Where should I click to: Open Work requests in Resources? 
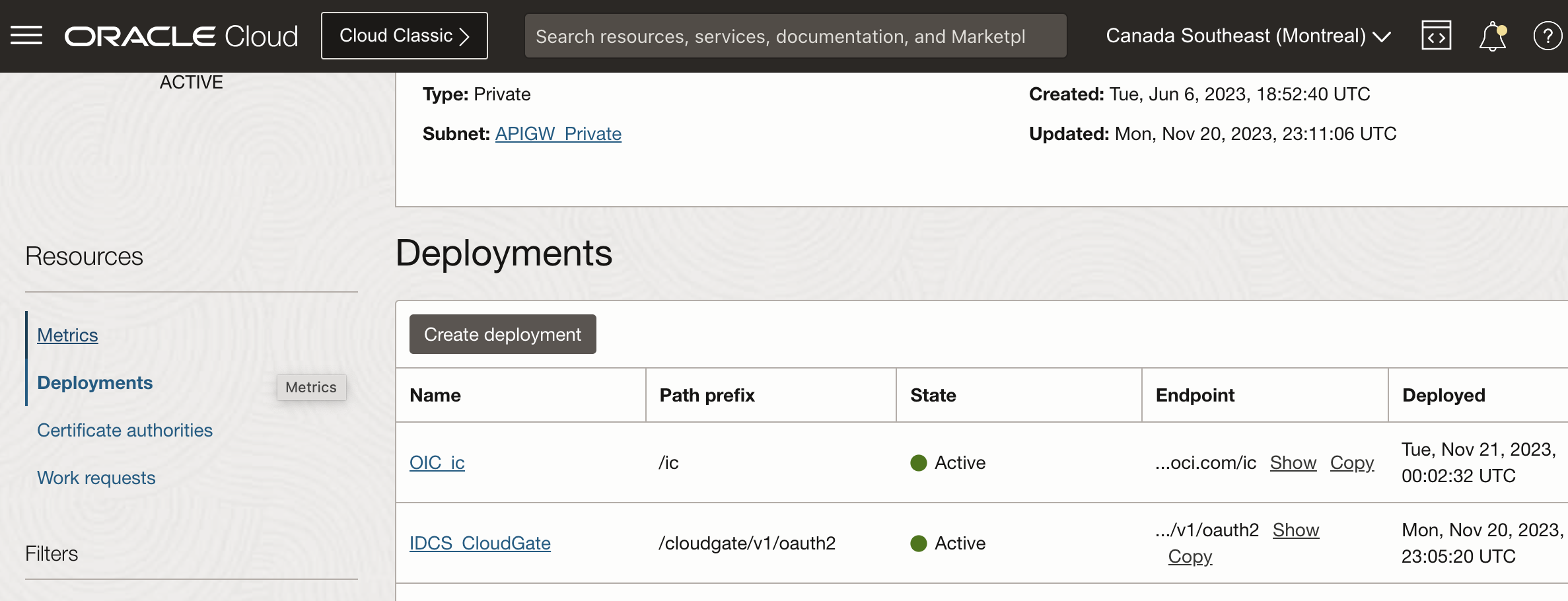[x=96, y=477]
